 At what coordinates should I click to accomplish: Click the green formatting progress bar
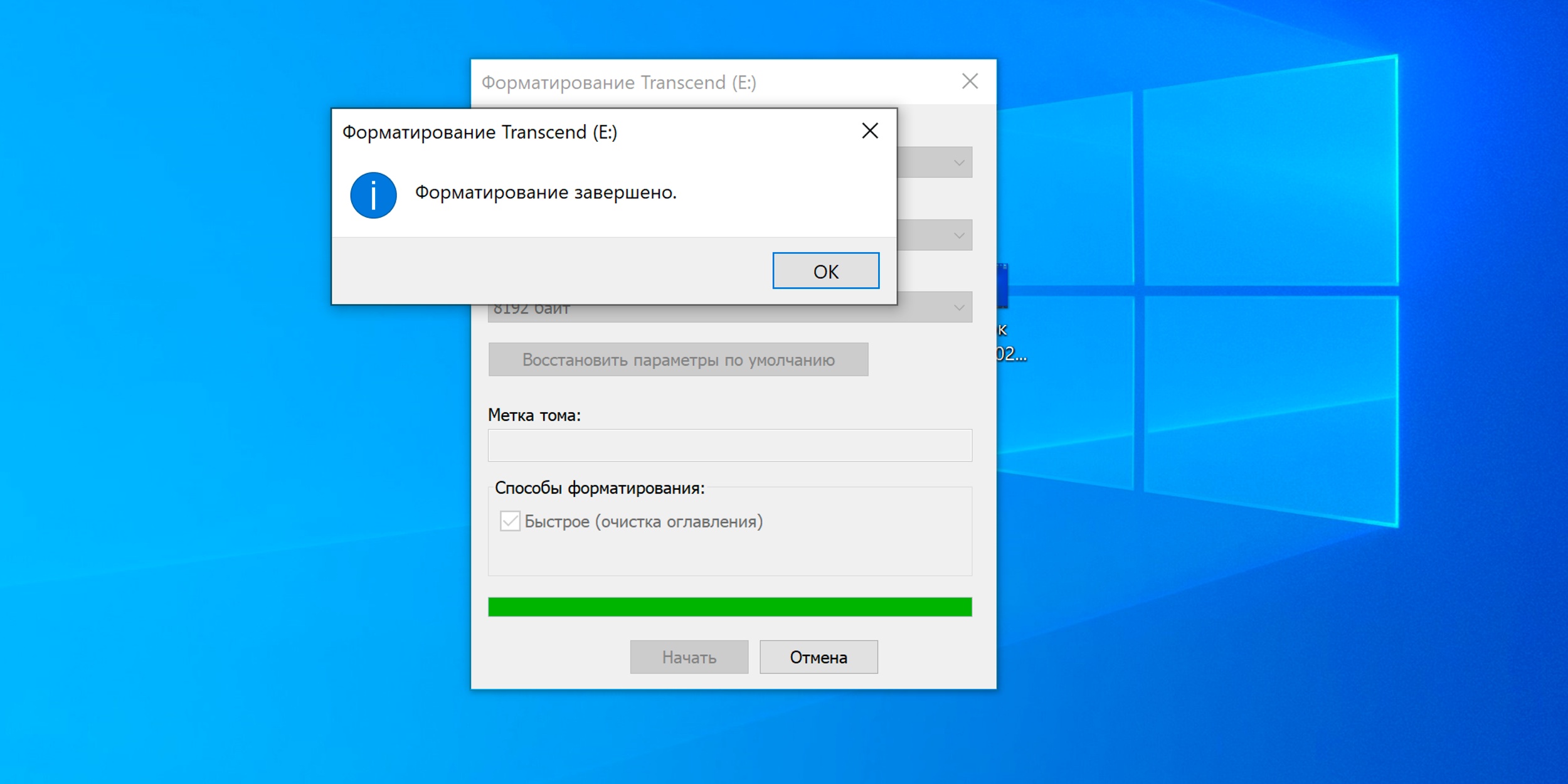coord(730,607)
